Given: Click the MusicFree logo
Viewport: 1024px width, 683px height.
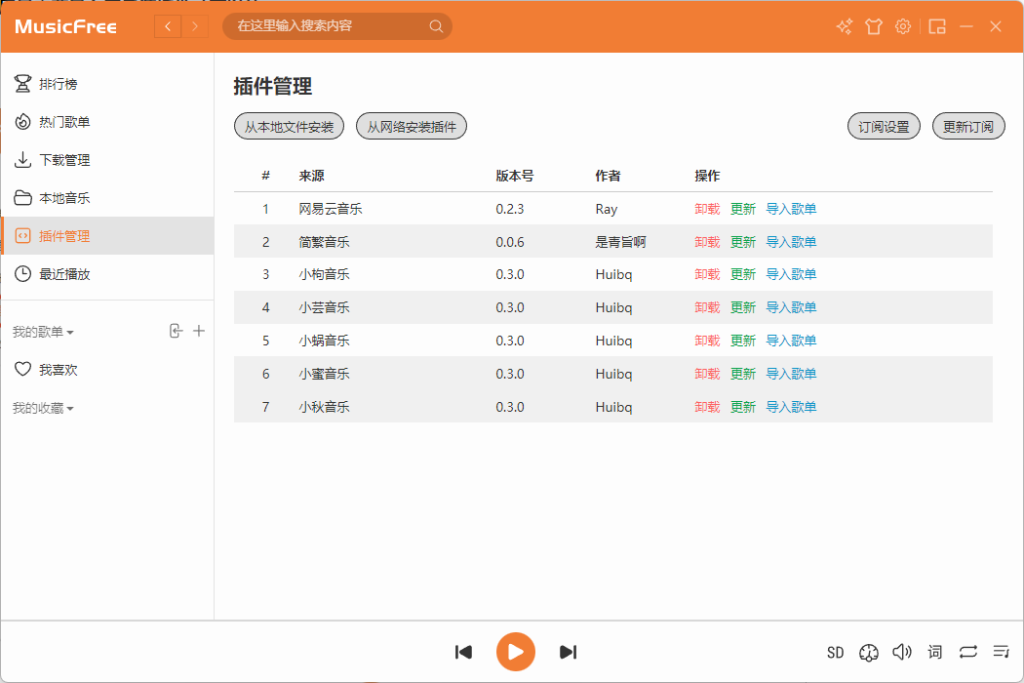Looking at the screenshot, I should click(66, 27).
